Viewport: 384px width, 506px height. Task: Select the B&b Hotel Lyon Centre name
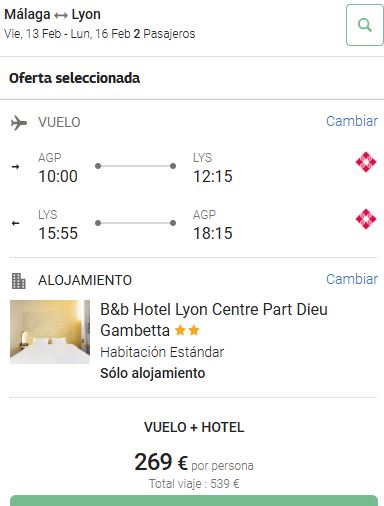click(x=214, y=320)
